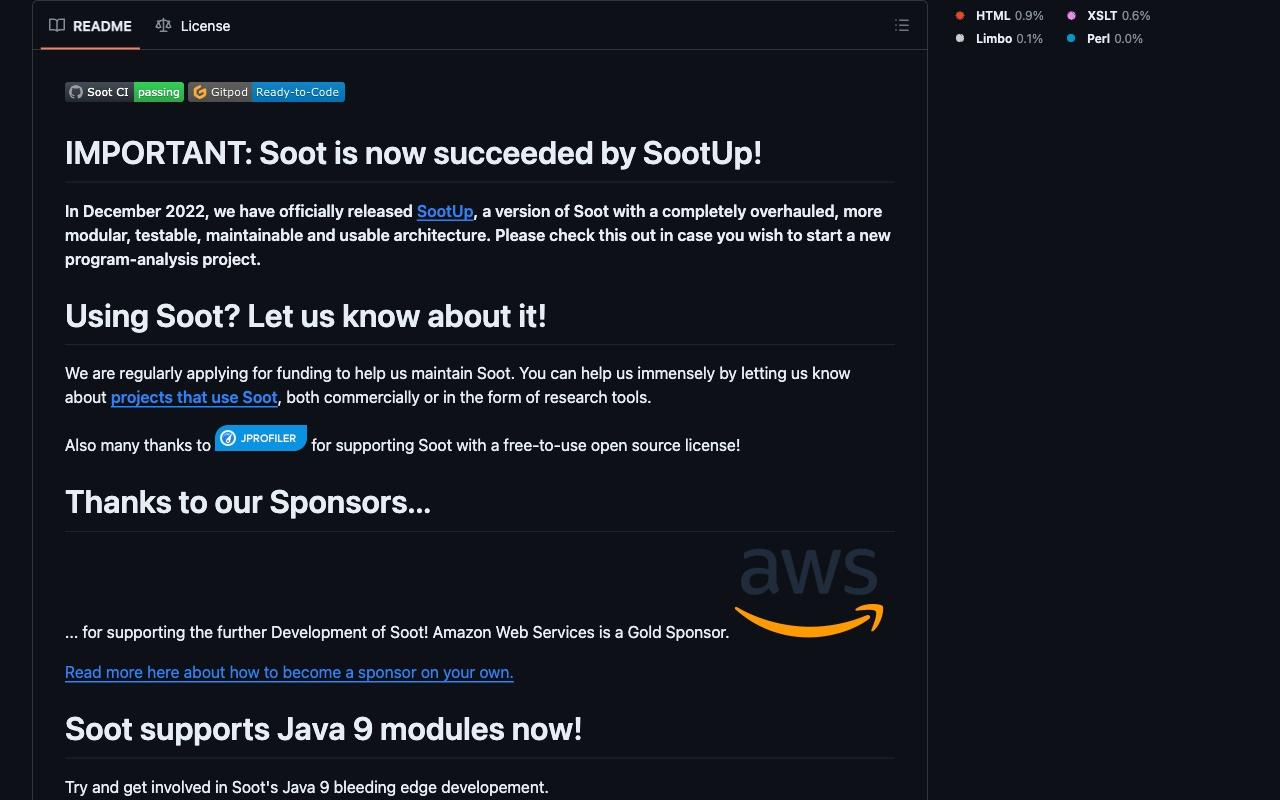Click the Soot CI passing badge
Screen dimensions: 1280x800
[x=125, y=92]
